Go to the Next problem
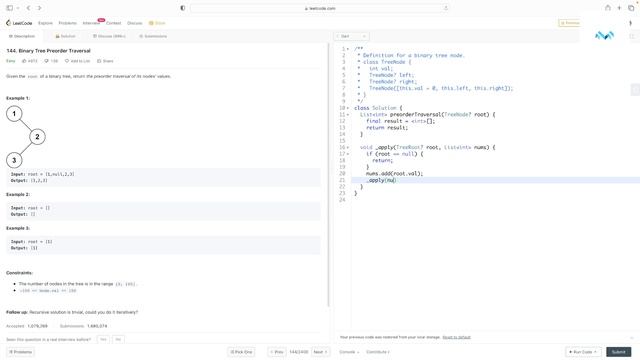 tap(321, 352)
